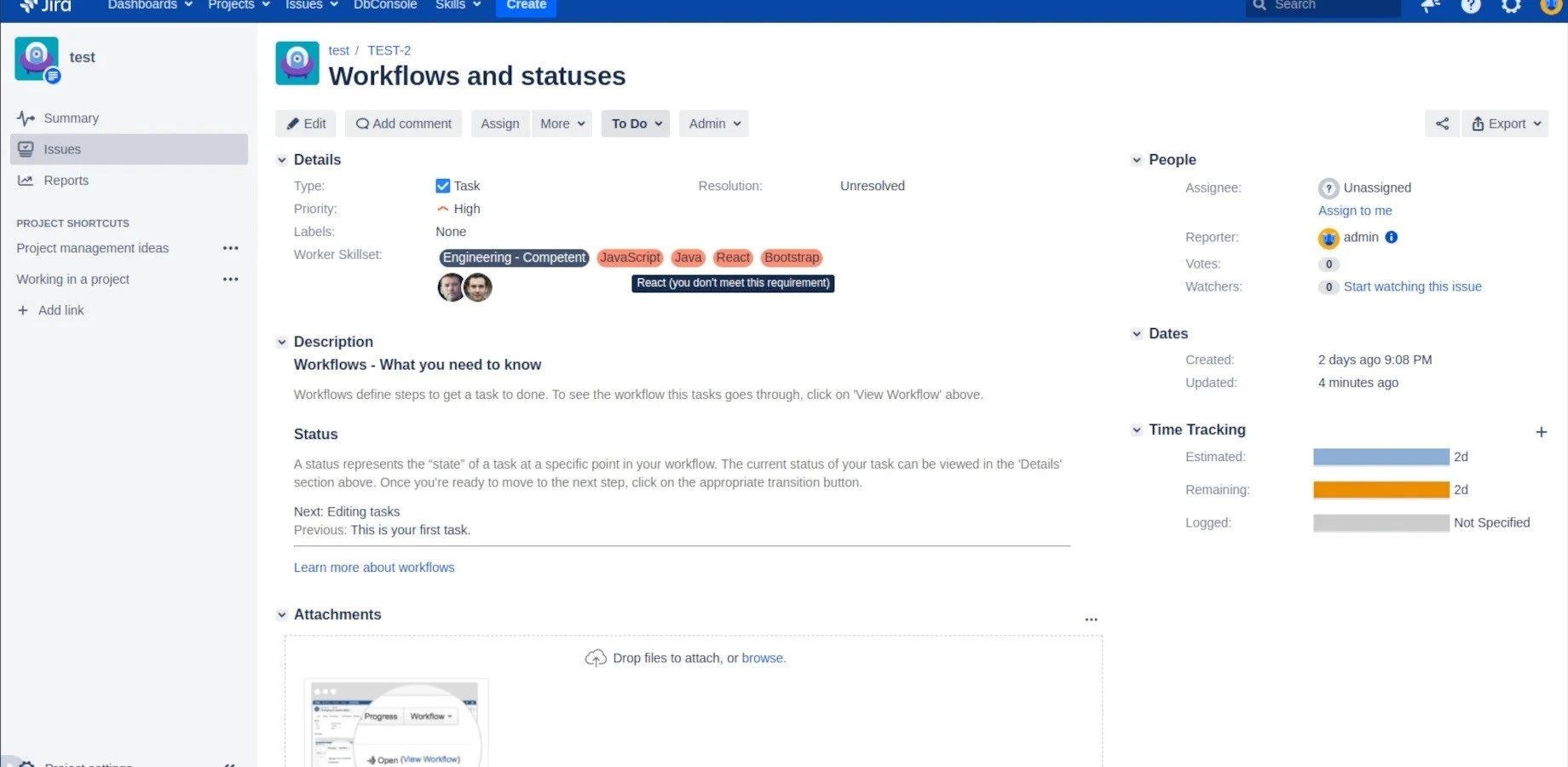1568x767 pixels.
Task: Open the Admin dropdown
Action: point(714,124)
